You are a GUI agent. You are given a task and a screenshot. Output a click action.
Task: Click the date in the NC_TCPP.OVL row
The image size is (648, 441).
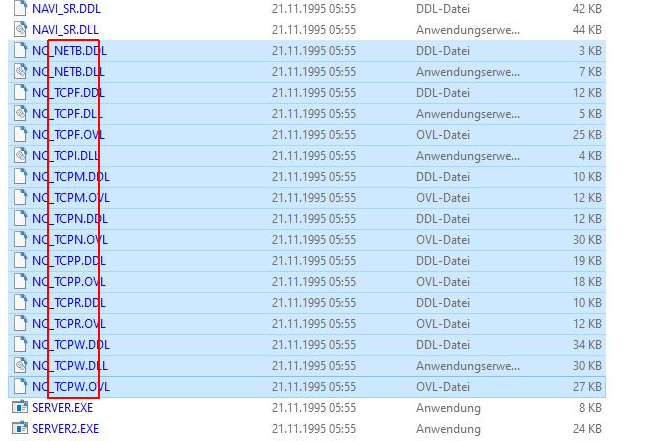[314, 282]
